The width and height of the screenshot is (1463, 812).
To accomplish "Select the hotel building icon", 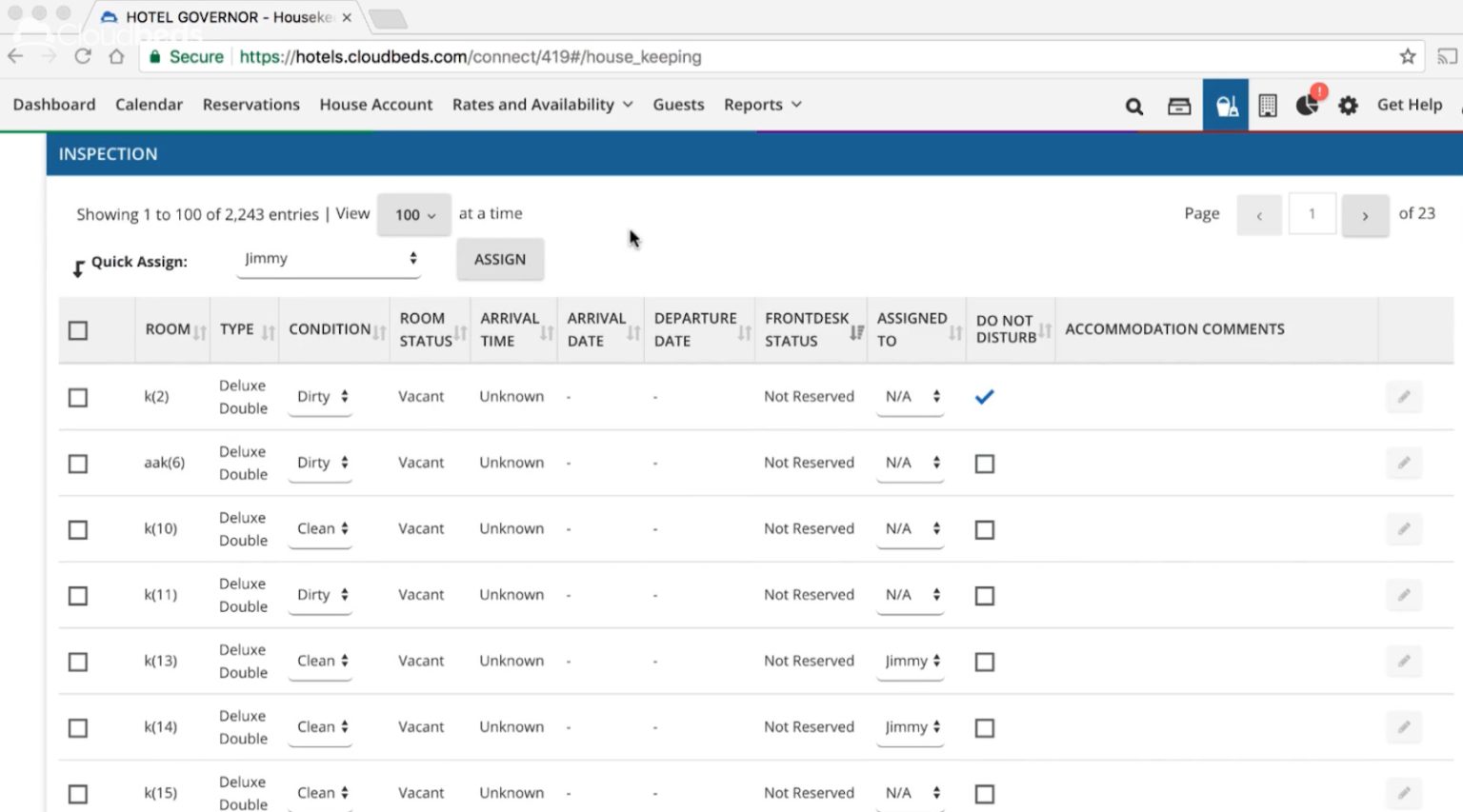I will tap(1268, 105).
